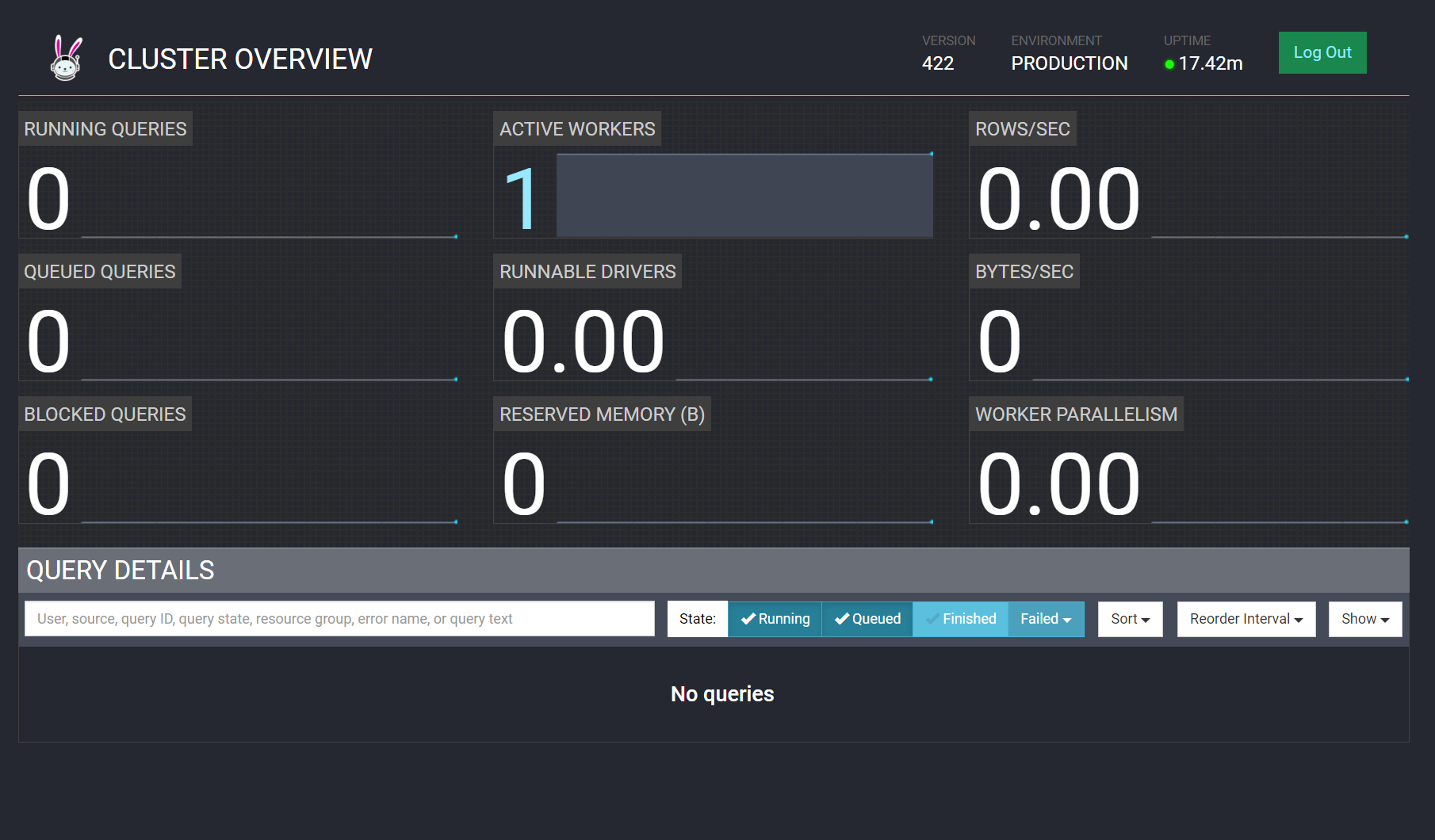Open the Show dropdown

point(1365,619)
